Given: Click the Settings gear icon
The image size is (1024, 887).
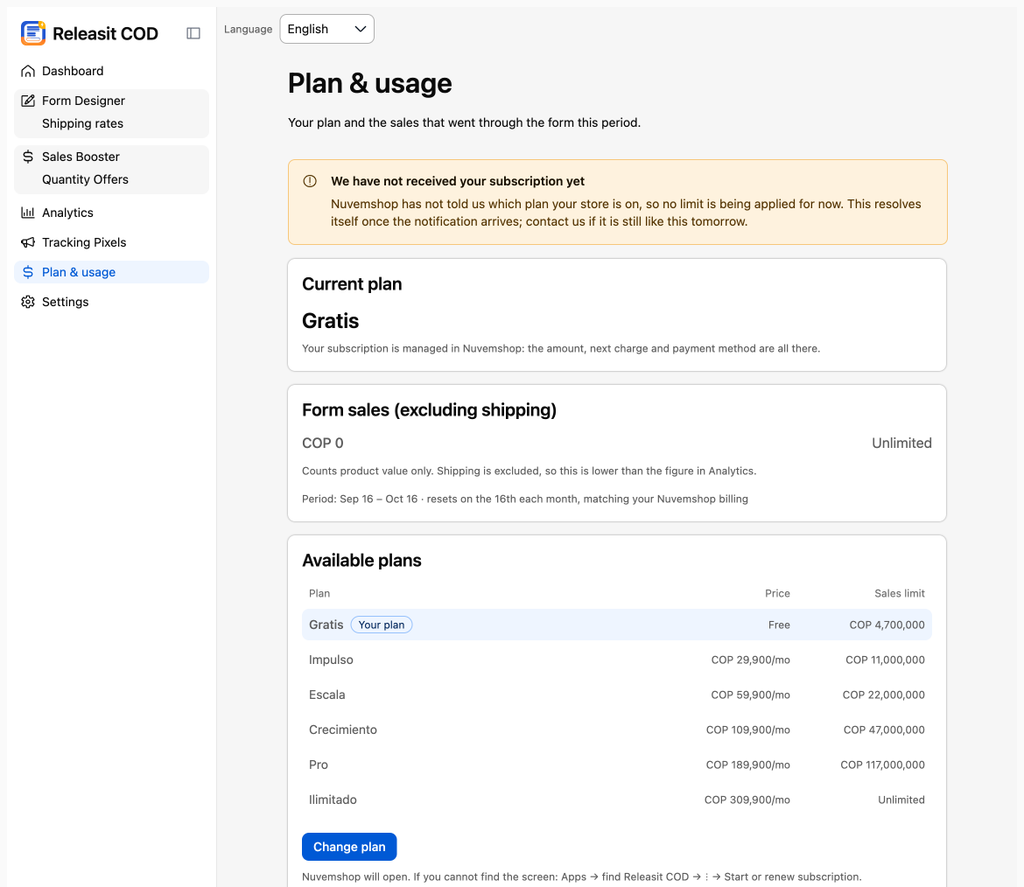Looking at the screenshot, I should tap(27, 302).
